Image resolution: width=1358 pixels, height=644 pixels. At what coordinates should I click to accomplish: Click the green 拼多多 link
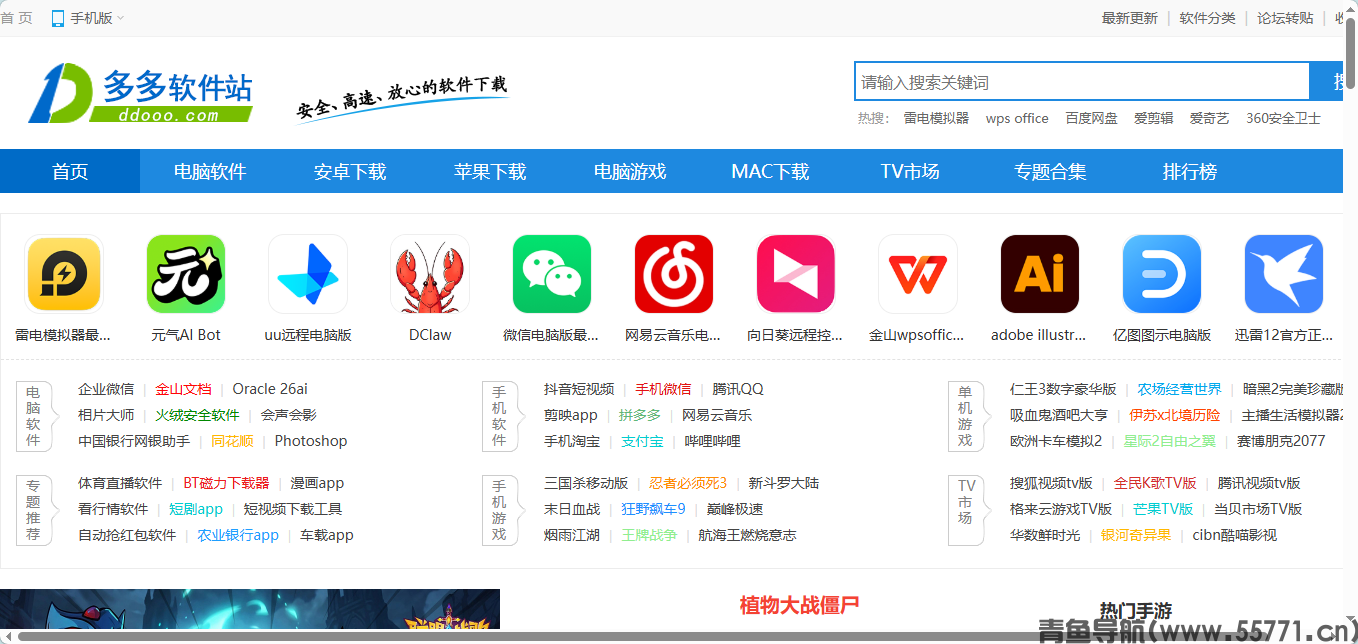pos(640,415)
